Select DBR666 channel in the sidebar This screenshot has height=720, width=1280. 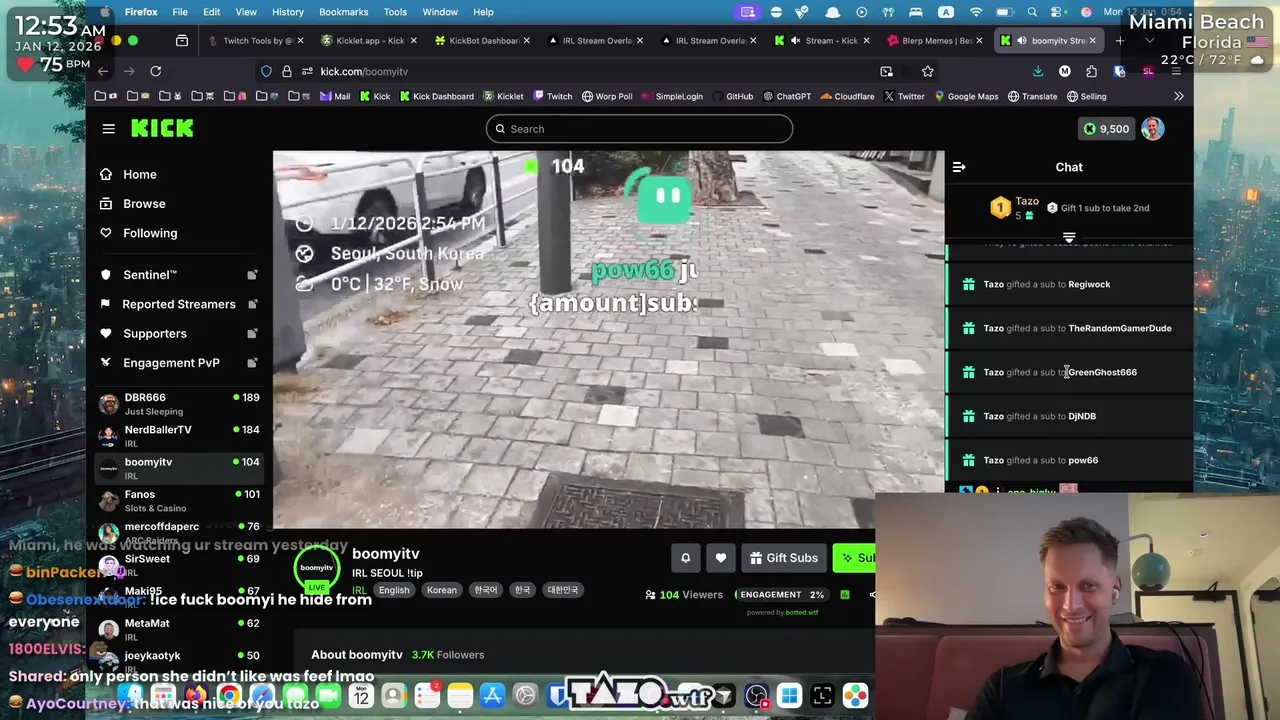pos(179,403)
